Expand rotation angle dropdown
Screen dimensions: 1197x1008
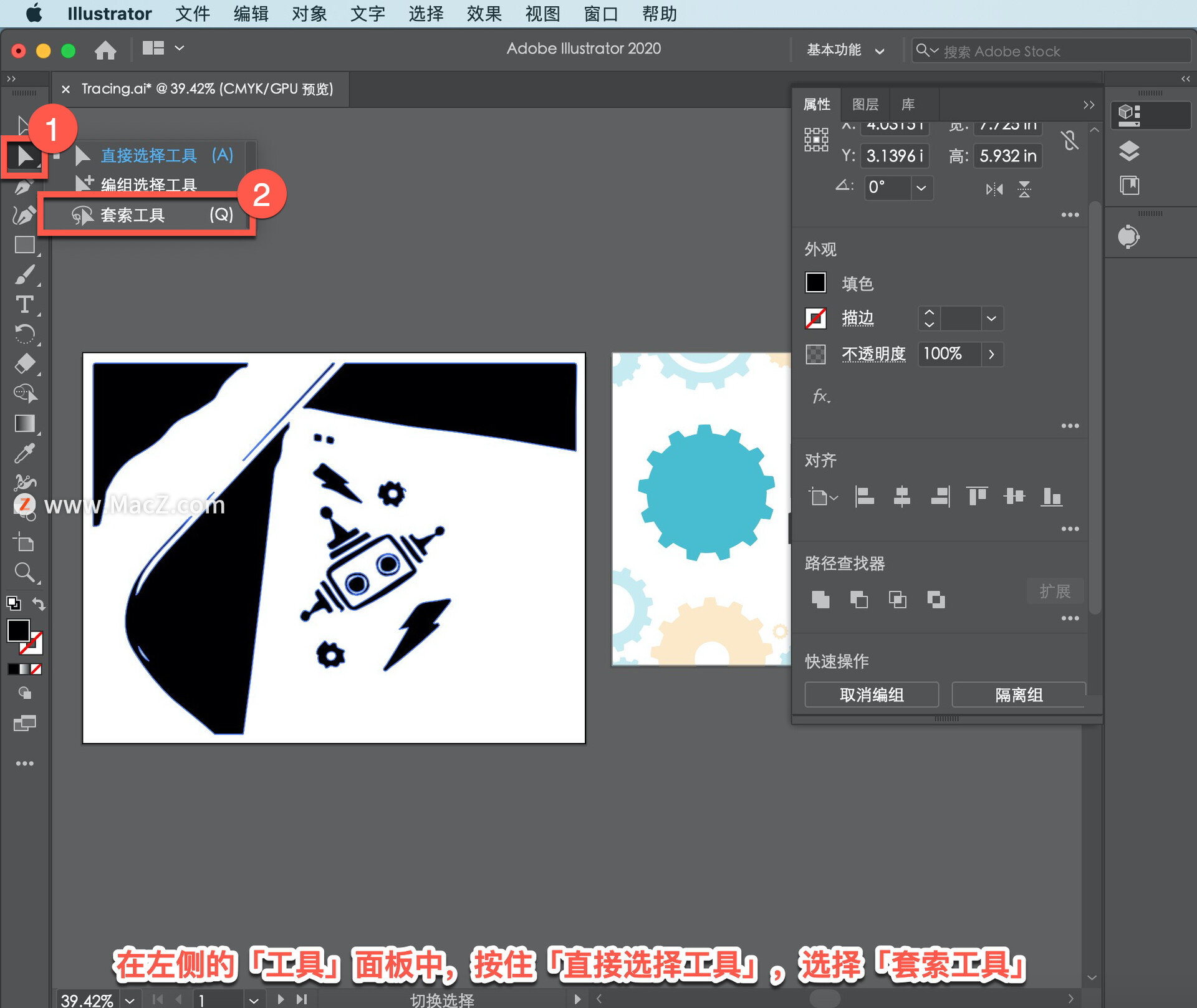click(921, 188)
